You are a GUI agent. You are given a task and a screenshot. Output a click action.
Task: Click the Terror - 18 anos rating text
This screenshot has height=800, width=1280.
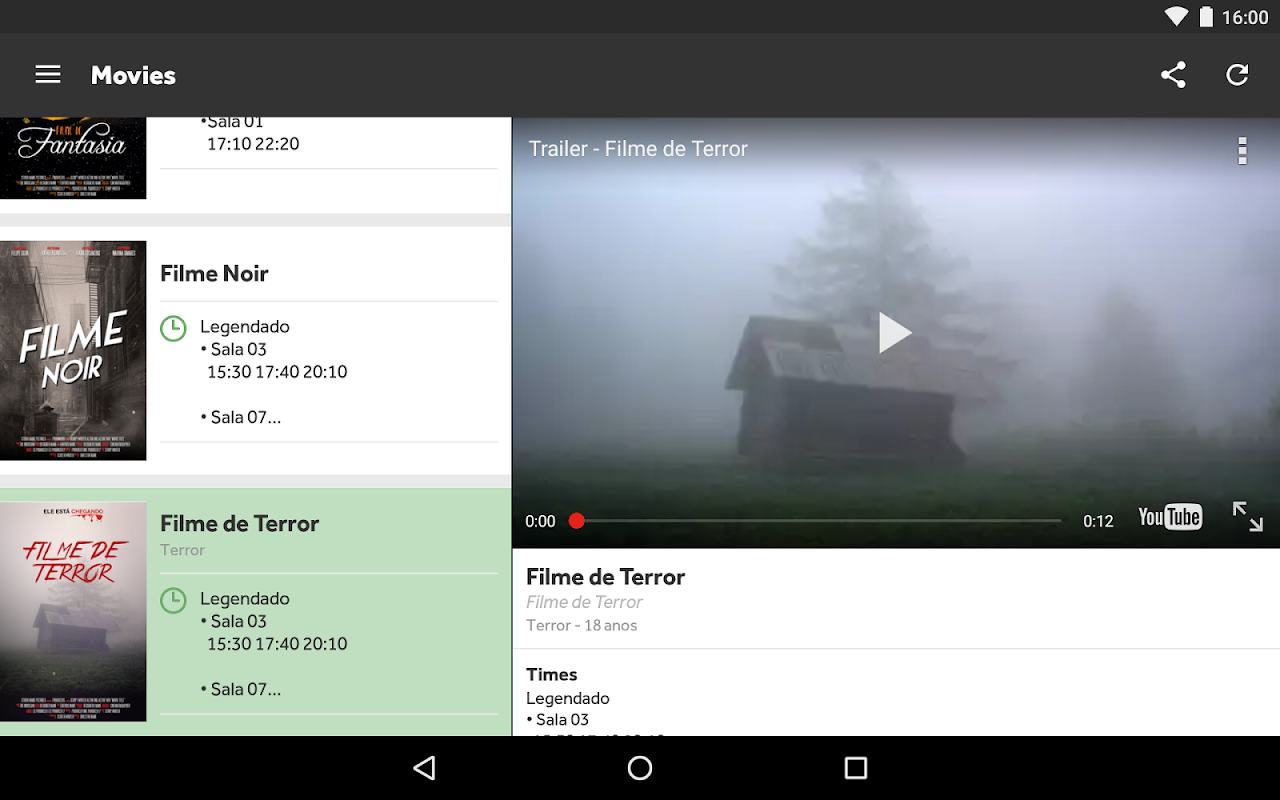pyautogui.click(x=581, y=625)
